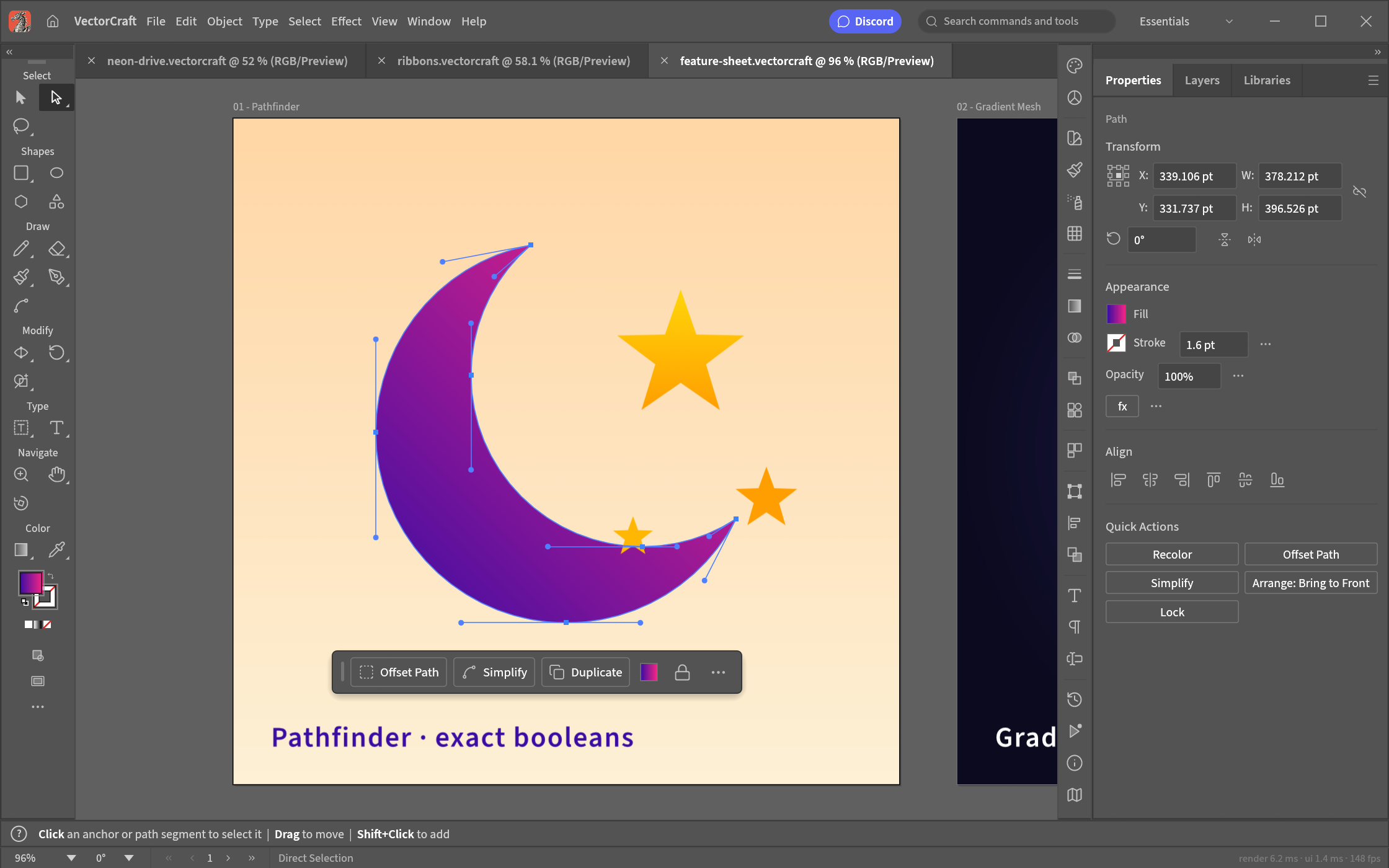Click Arrange: Bring to Front button
This screenshot has height=868, width=1389.
[1311, 583]
